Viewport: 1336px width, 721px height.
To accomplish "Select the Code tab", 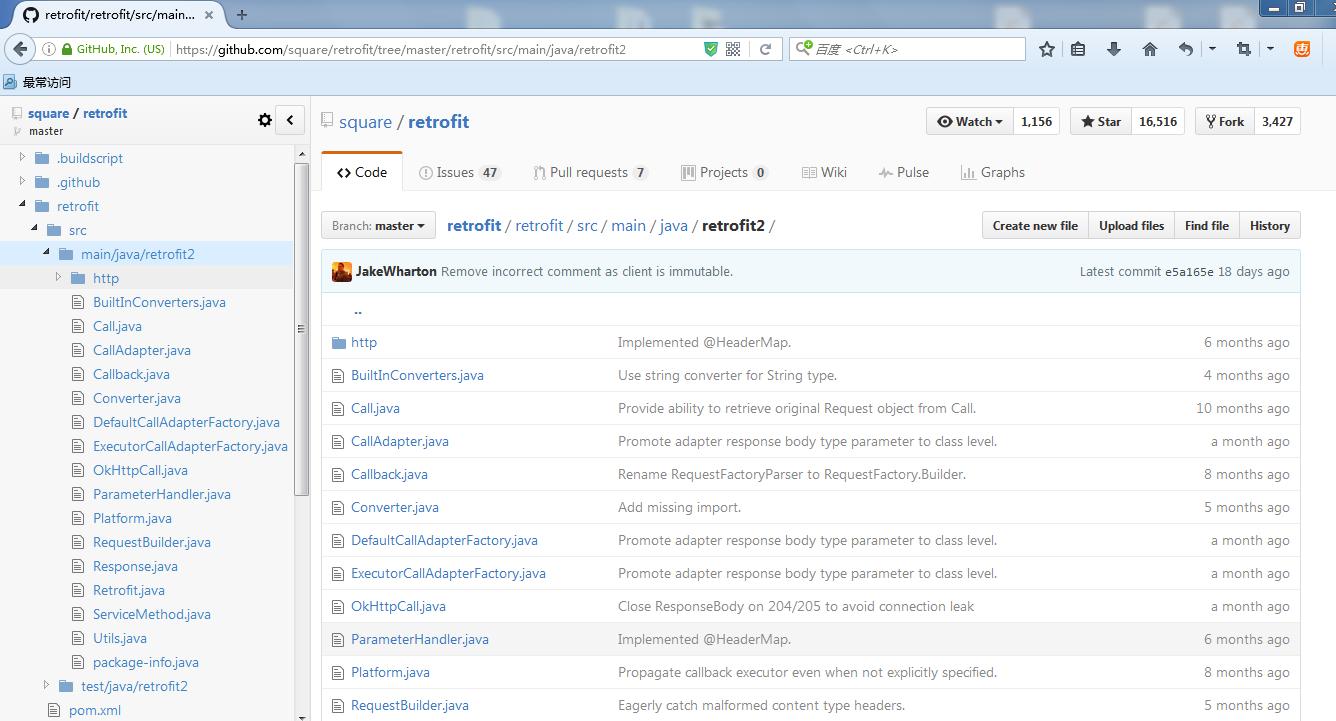I will 362,172.
